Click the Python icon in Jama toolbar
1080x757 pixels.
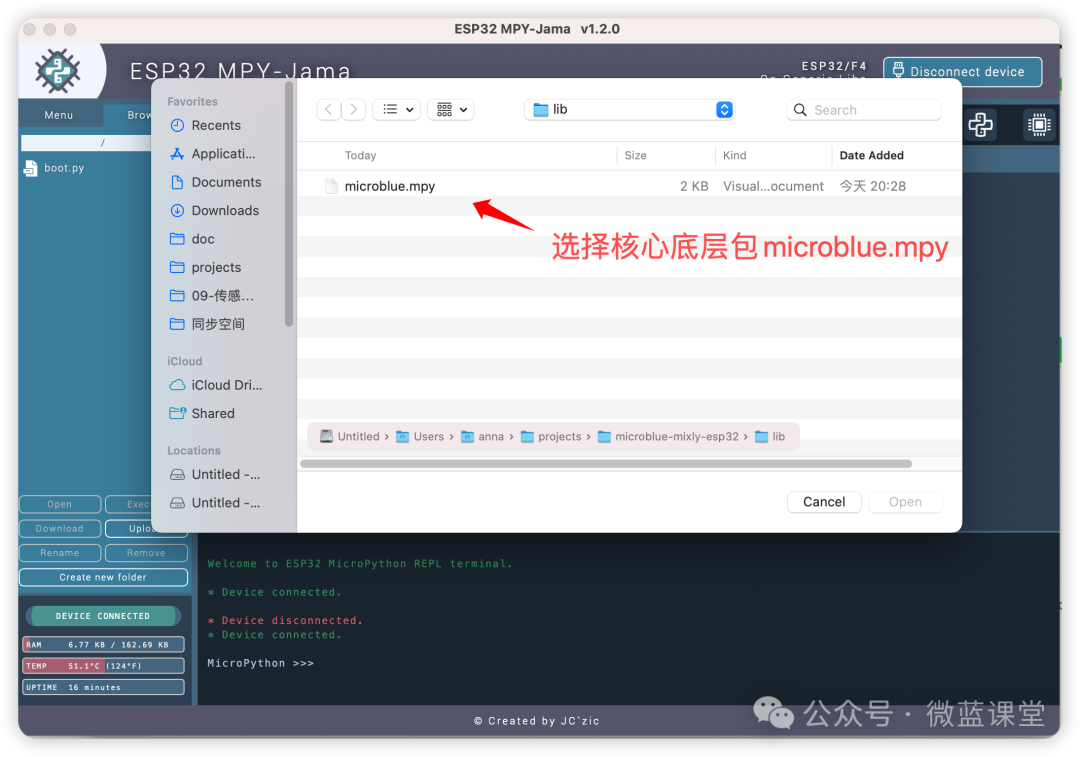(980, 125)
